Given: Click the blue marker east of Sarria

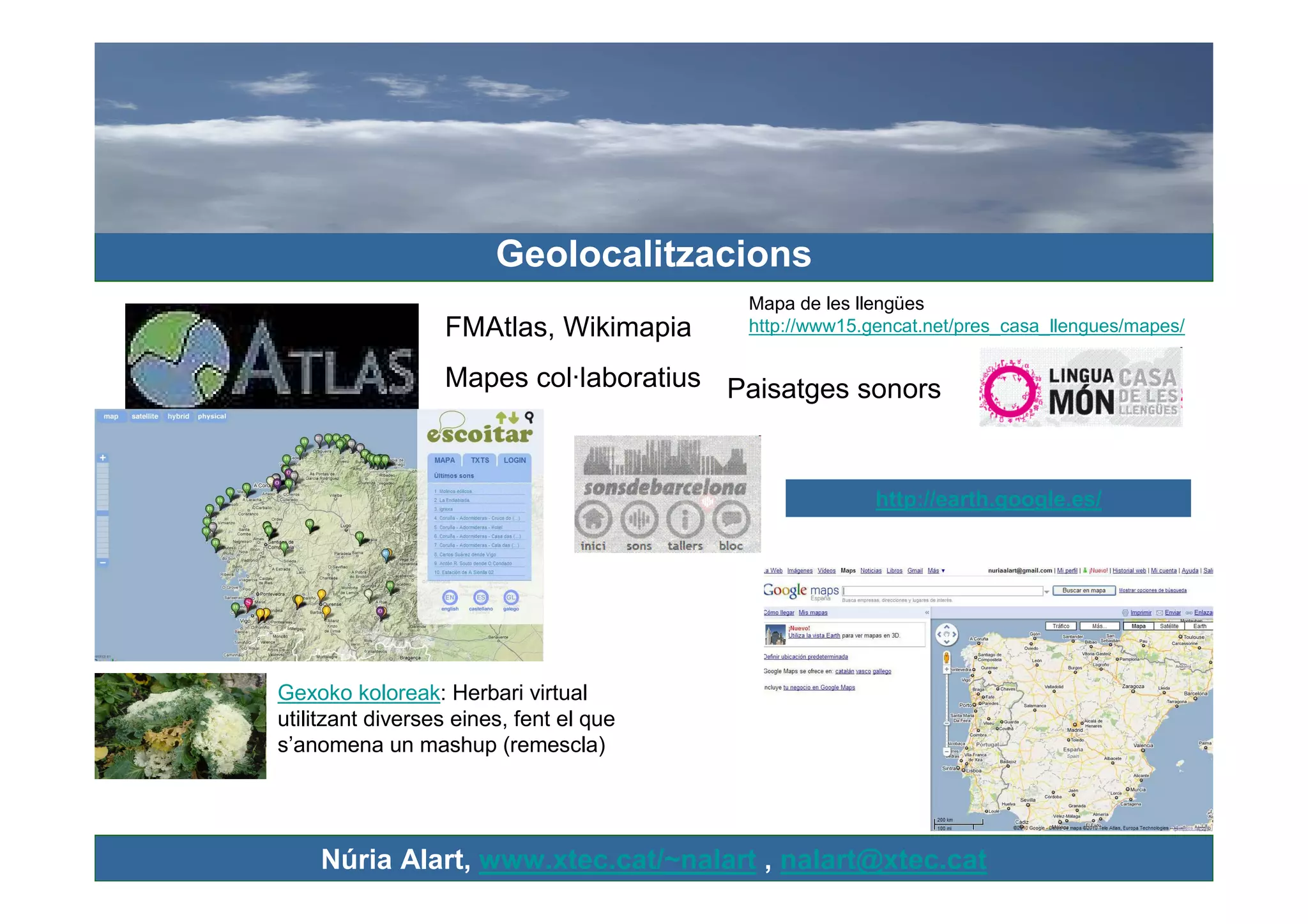Looking at the screenshot, I should click(x=386, y=554).
